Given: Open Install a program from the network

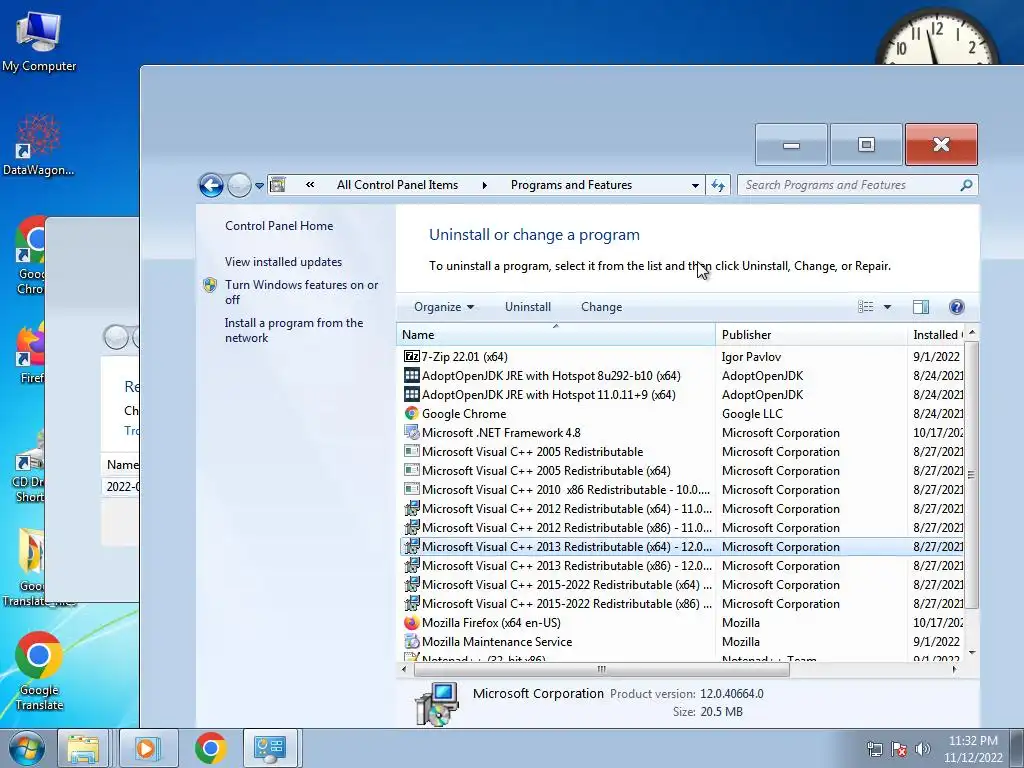Looking at the screenshot, I should coord(294,330).
